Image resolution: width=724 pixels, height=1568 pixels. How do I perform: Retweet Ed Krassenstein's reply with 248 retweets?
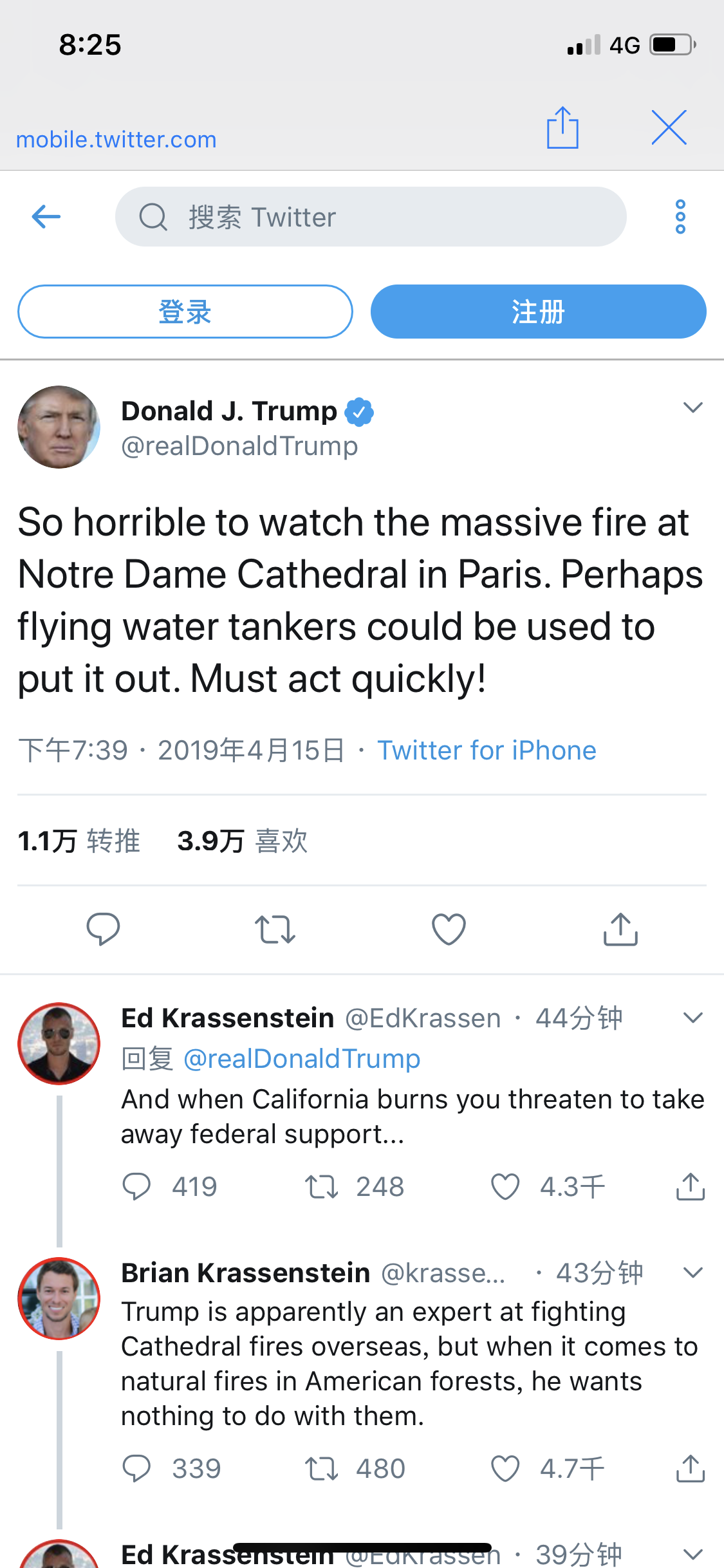(322, 1187)
